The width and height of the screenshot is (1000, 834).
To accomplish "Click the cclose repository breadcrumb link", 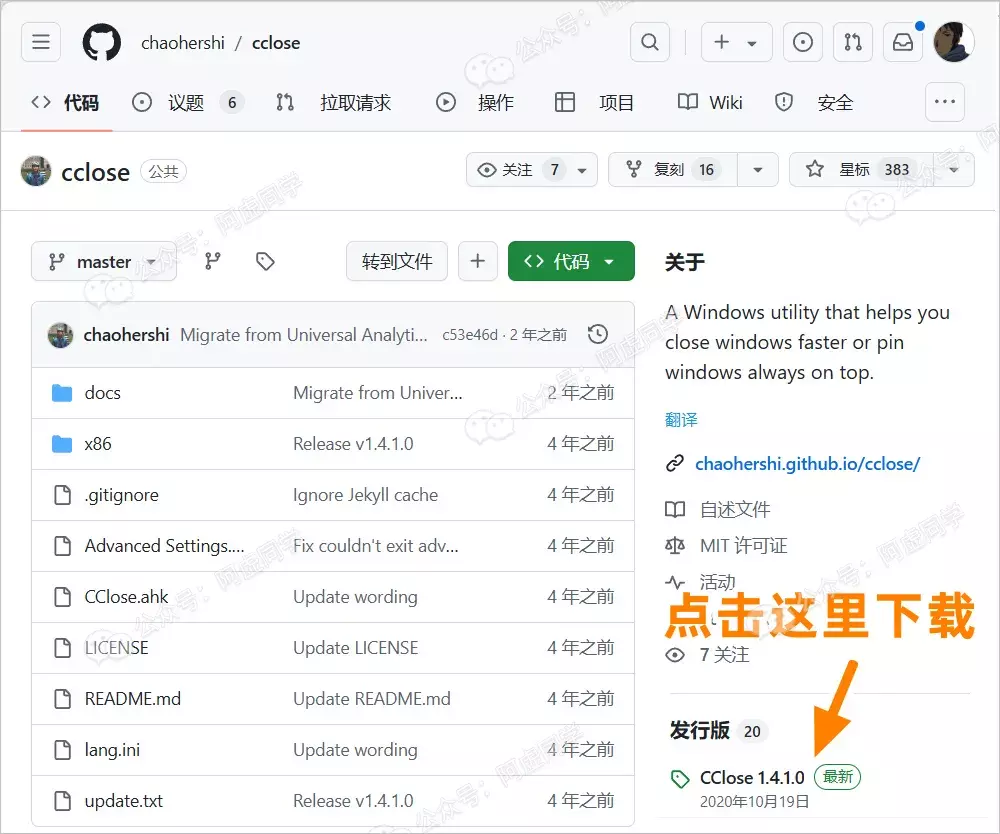I will [276, 43].
